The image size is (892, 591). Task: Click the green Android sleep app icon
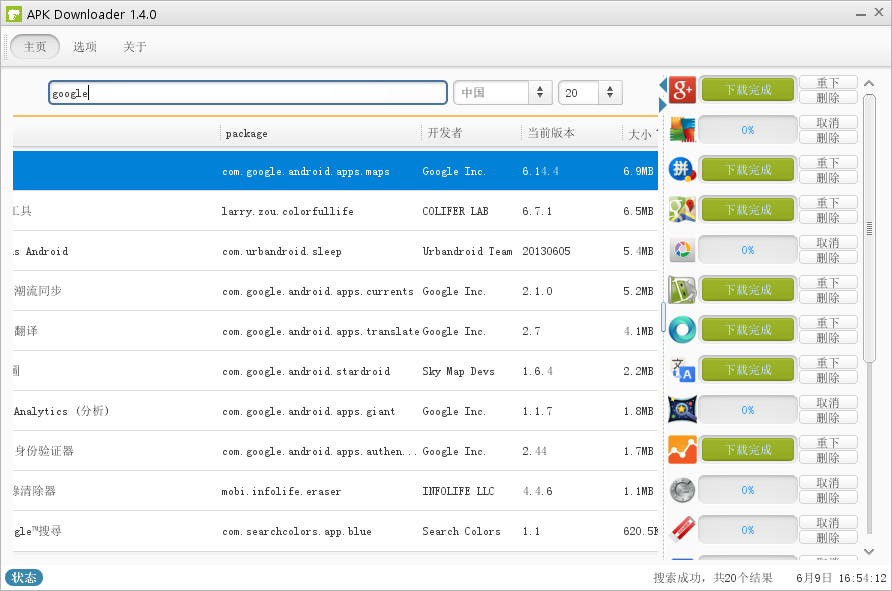pyautogui.click(x=682, y=290)
